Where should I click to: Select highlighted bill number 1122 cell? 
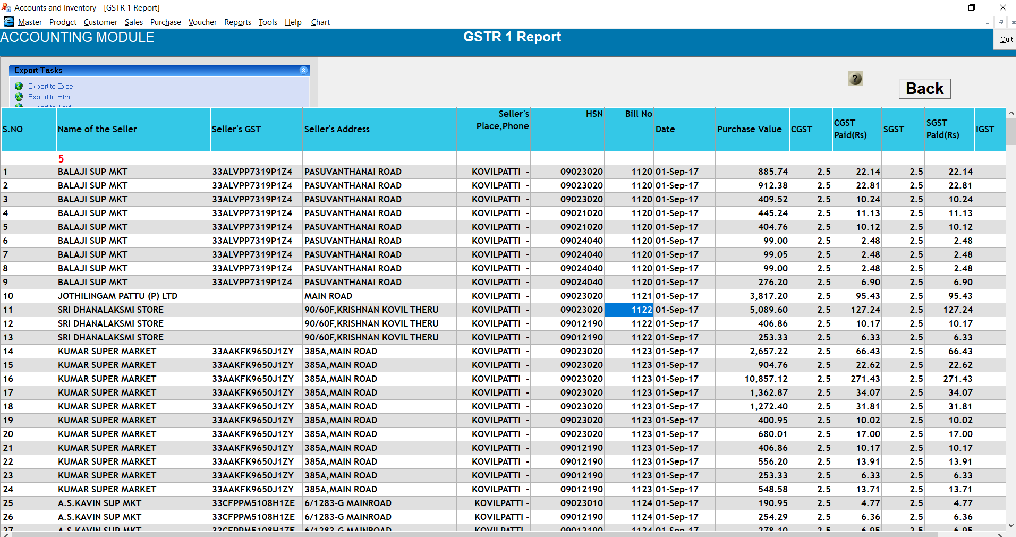[629, 310]
